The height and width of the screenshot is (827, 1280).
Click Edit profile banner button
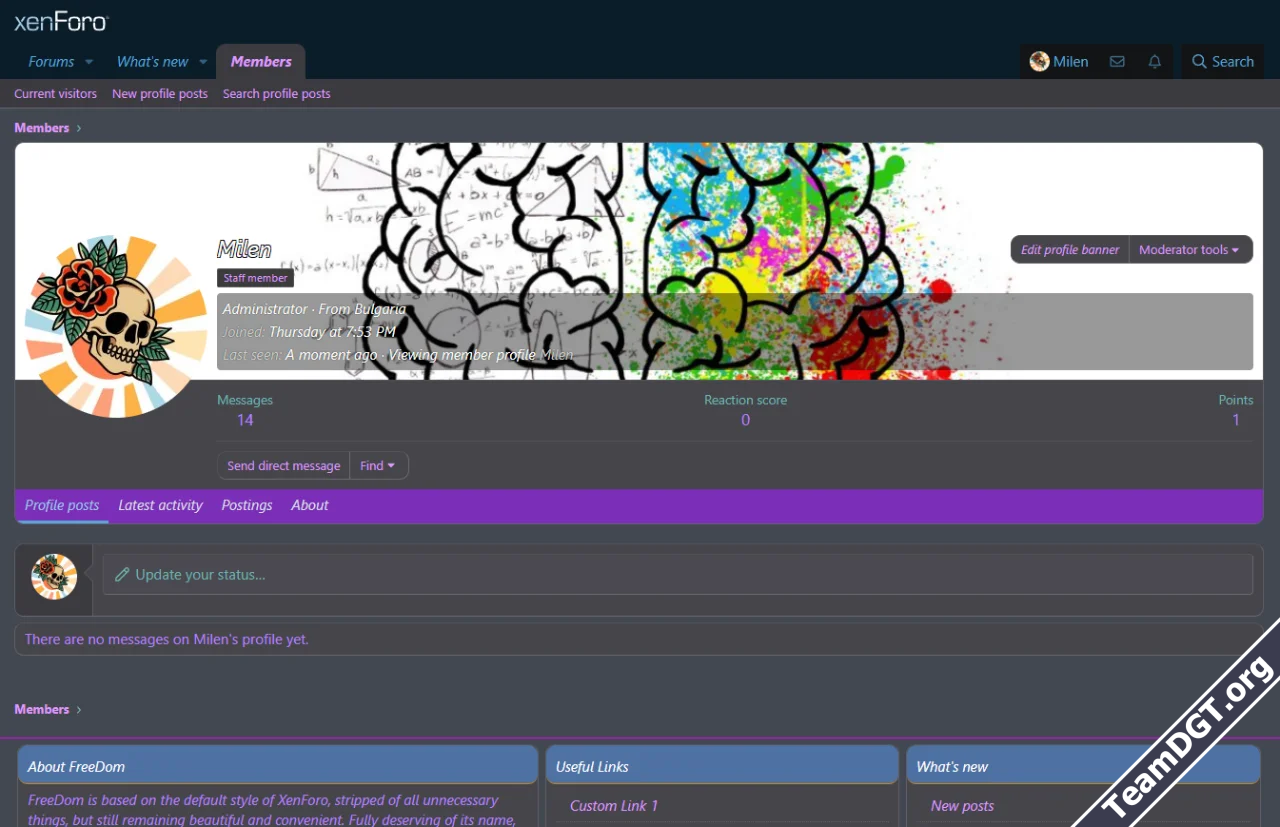tap(1069, 250)
